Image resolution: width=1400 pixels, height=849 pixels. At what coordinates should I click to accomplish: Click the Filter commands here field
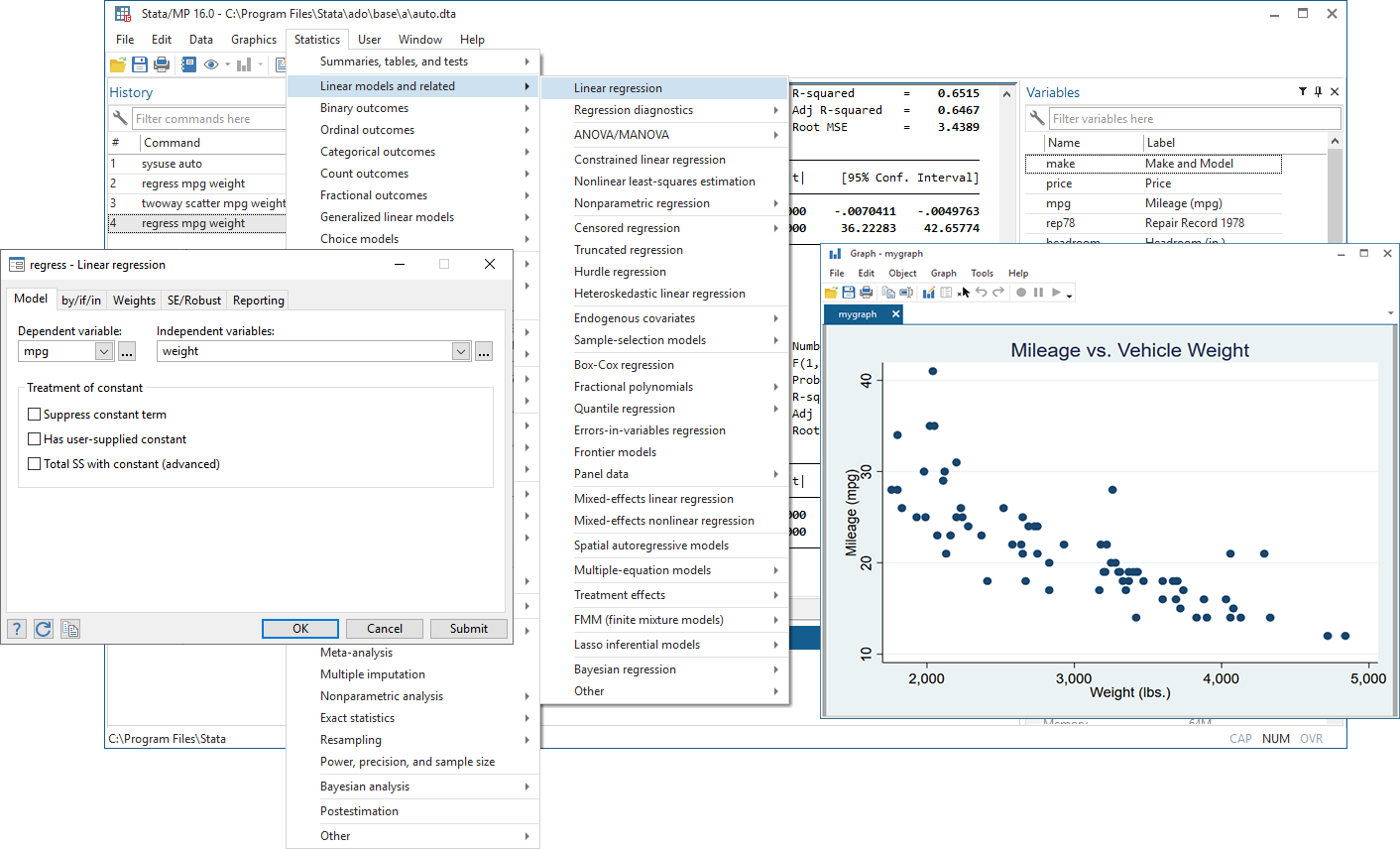(209, 119)
